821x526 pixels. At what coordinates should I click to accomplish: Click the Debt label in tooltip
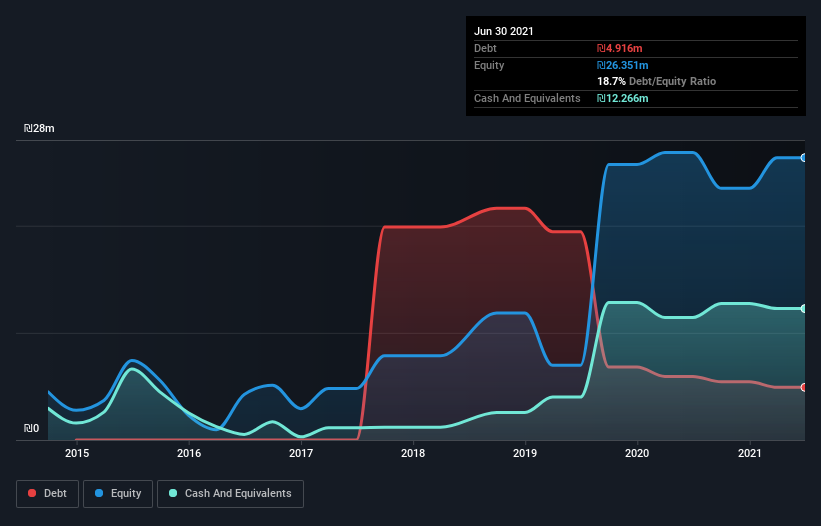coord(485,48)
